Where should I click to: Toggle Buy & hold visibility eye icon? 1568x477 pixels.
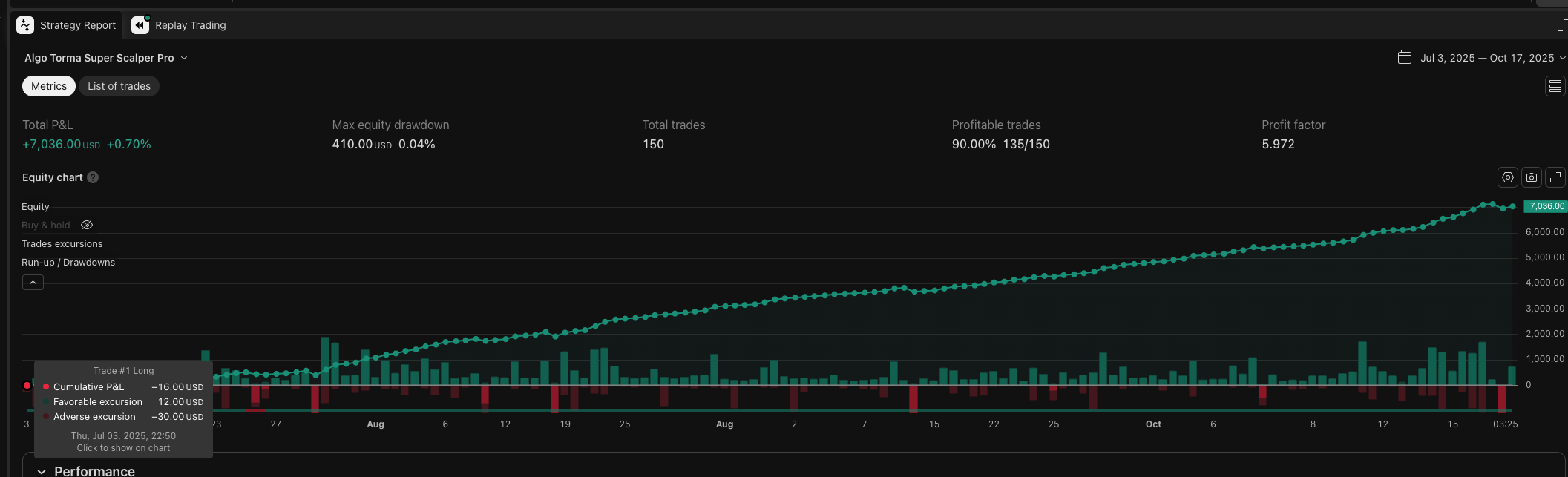(x=87, y=225)
